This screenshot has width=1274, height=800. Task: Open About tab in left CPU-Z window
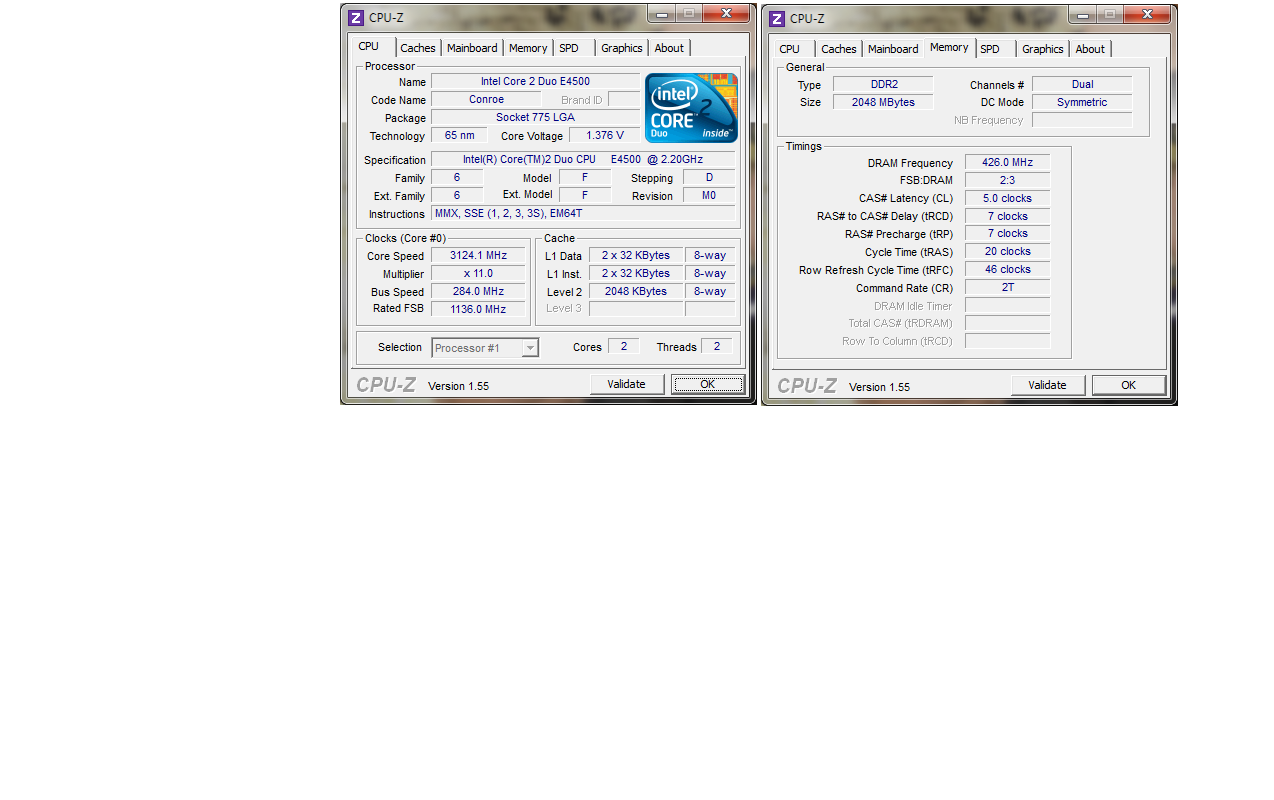[x=669, y=48]
